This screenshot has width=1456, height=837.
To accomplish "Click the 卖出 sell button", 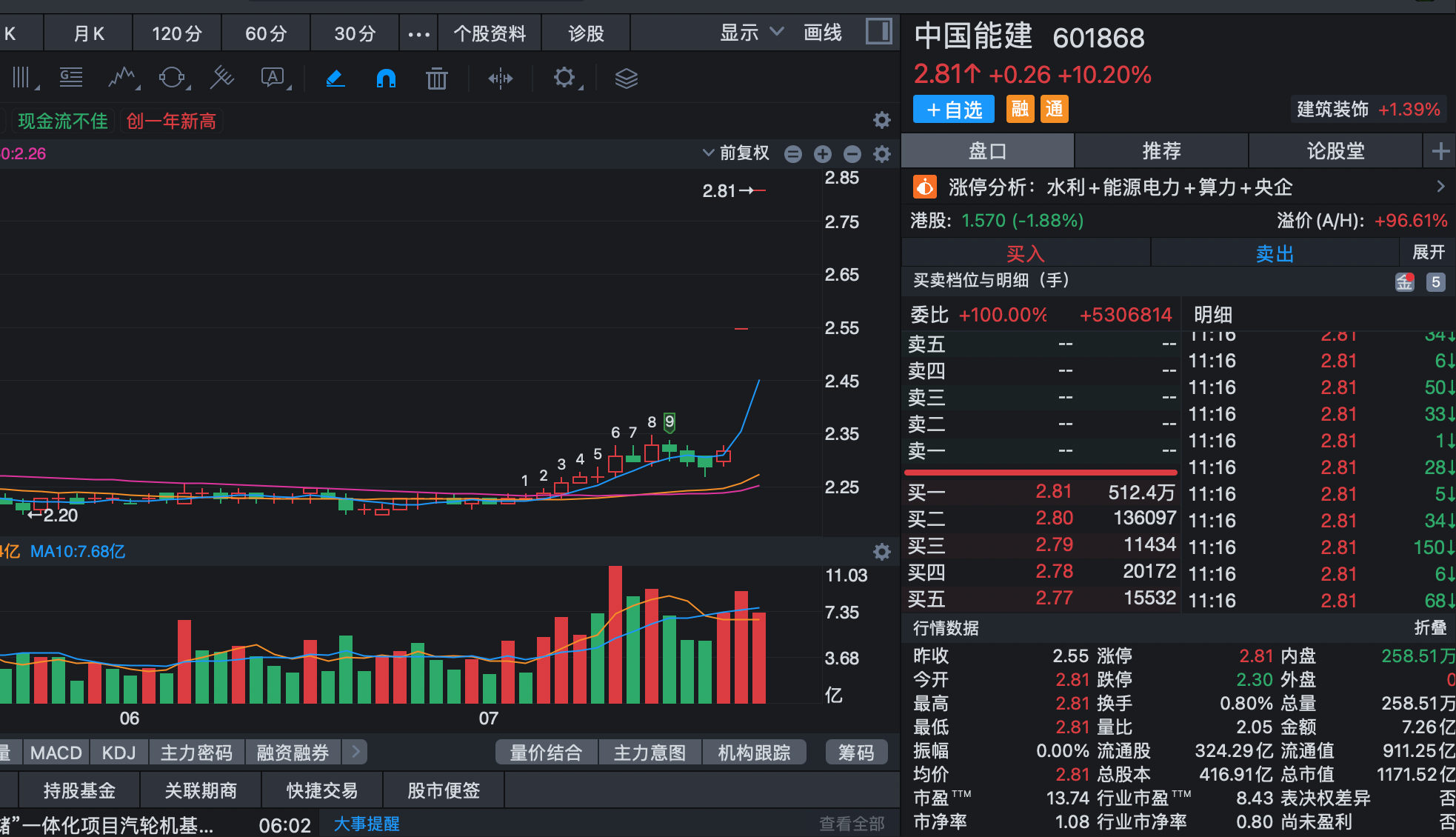I will 1275,253.
